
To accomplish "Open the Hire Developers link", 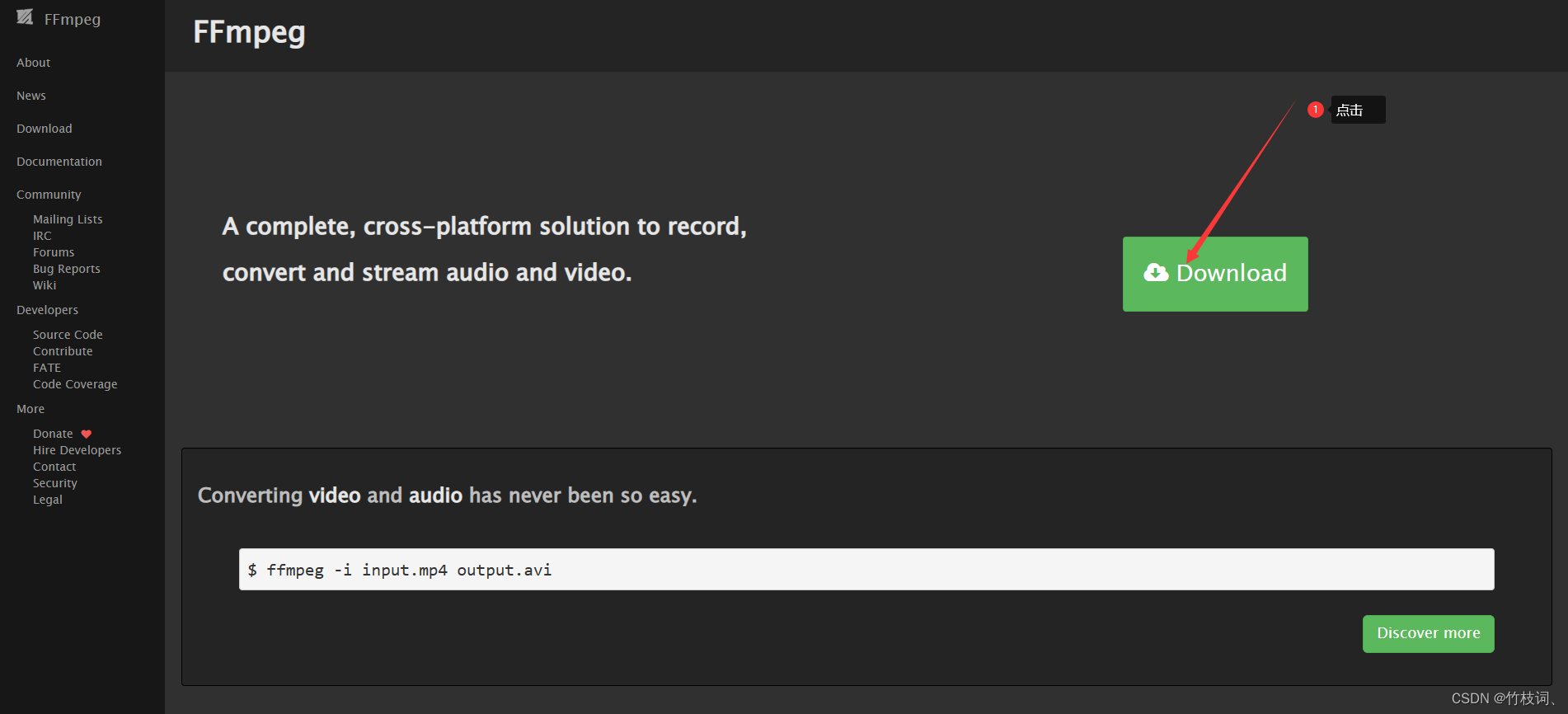I will pyautogui.click(x=77, y=450).
